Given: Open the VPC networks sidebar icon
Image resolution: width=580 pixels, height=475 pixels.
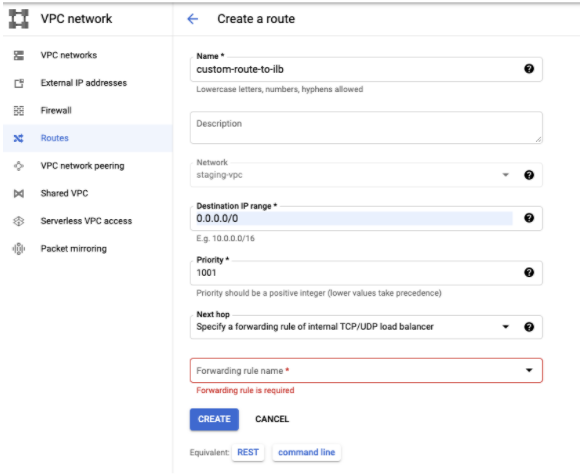Looking at the screenshot, I should 18,55.
